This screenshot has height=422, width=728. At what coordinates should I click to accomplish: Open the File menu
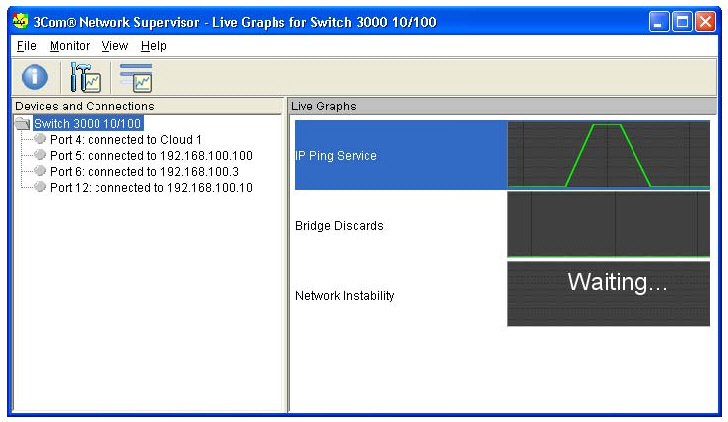pos(26,46)
